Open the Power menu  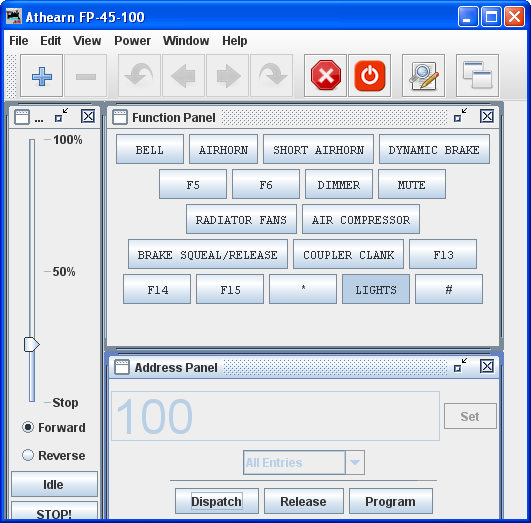point(132,41)
